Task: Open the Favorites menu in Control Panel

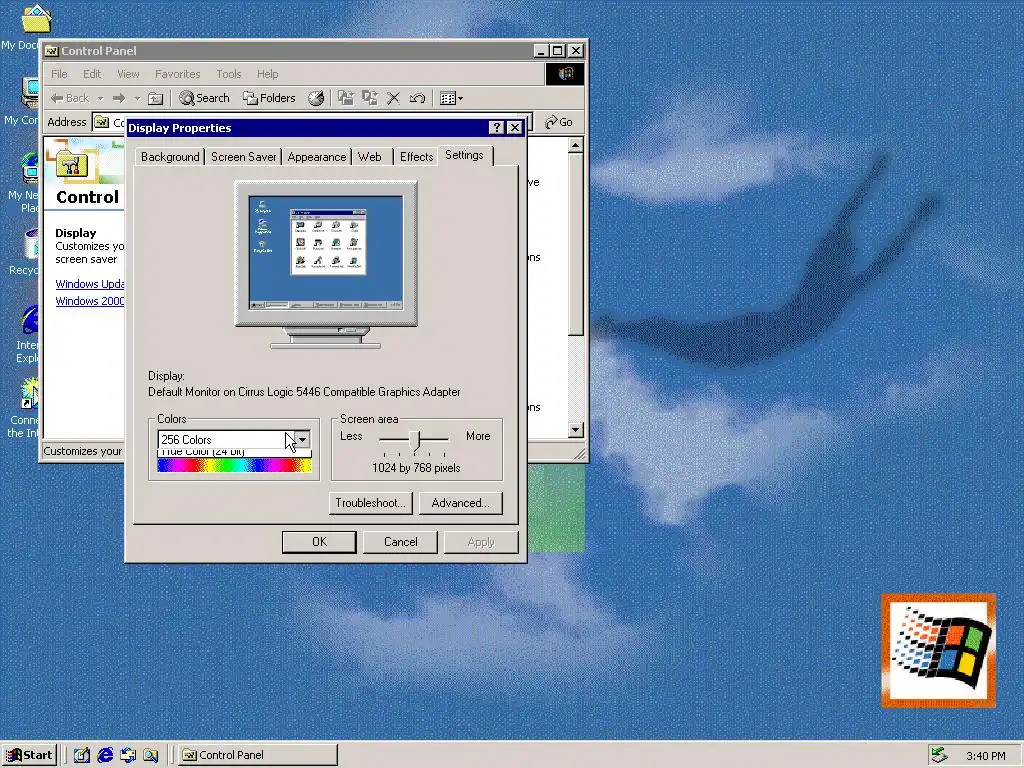Action: click(x=178, y=74)
